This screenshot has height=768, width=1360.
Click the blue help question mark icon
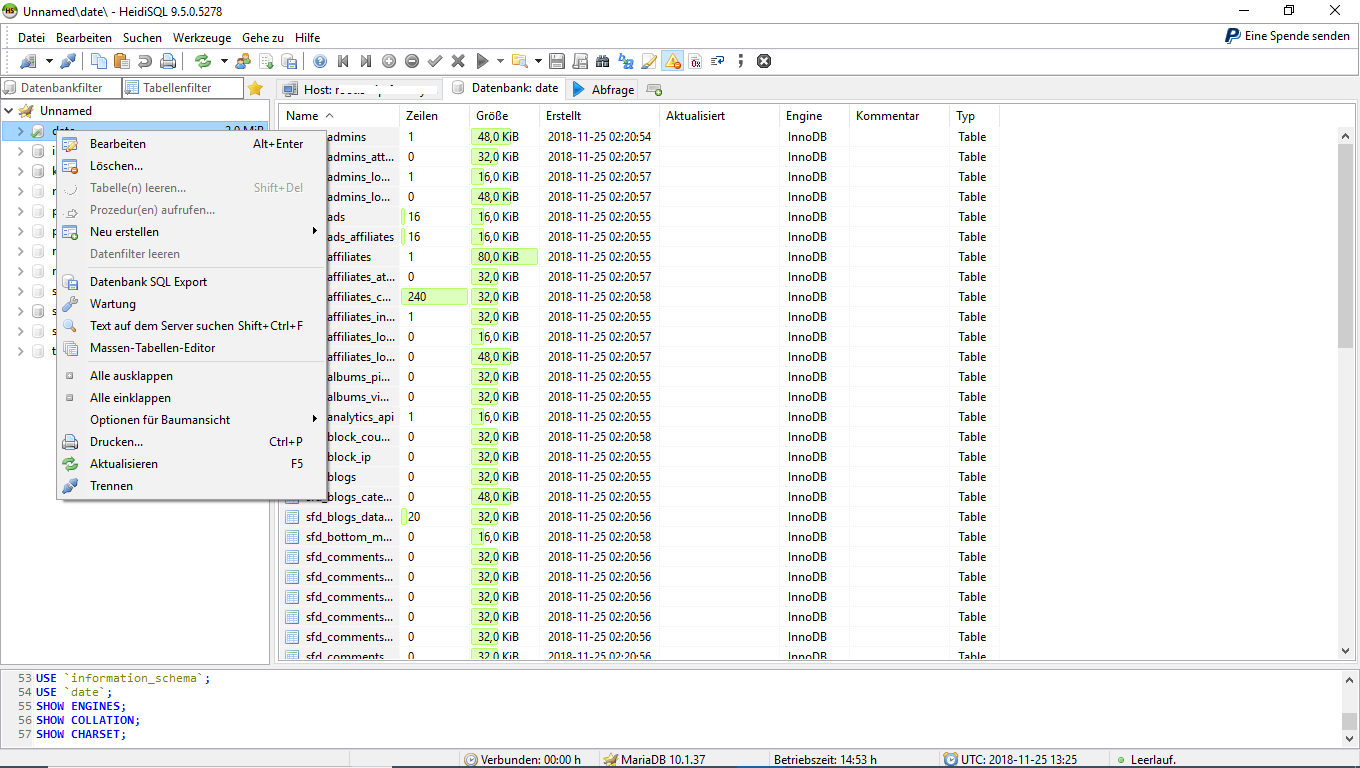pos(320,61)
